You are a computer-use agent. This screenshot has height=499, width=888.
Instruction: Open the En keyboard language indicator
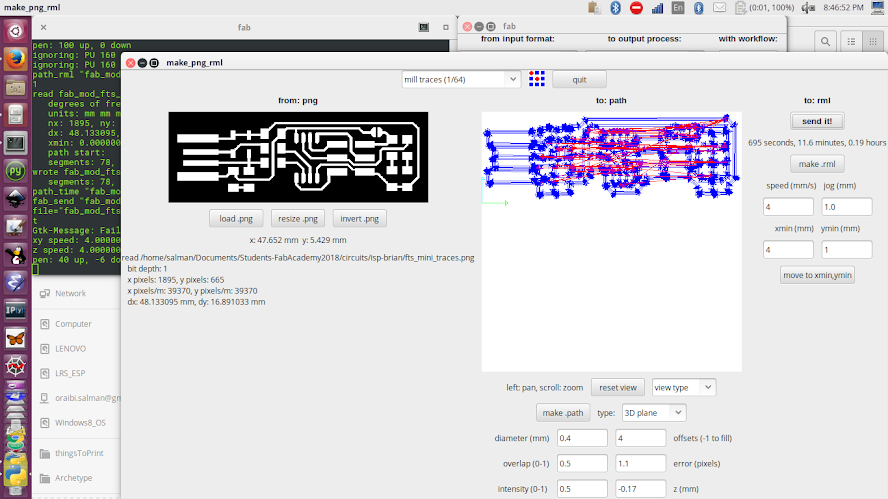point(677,7)
